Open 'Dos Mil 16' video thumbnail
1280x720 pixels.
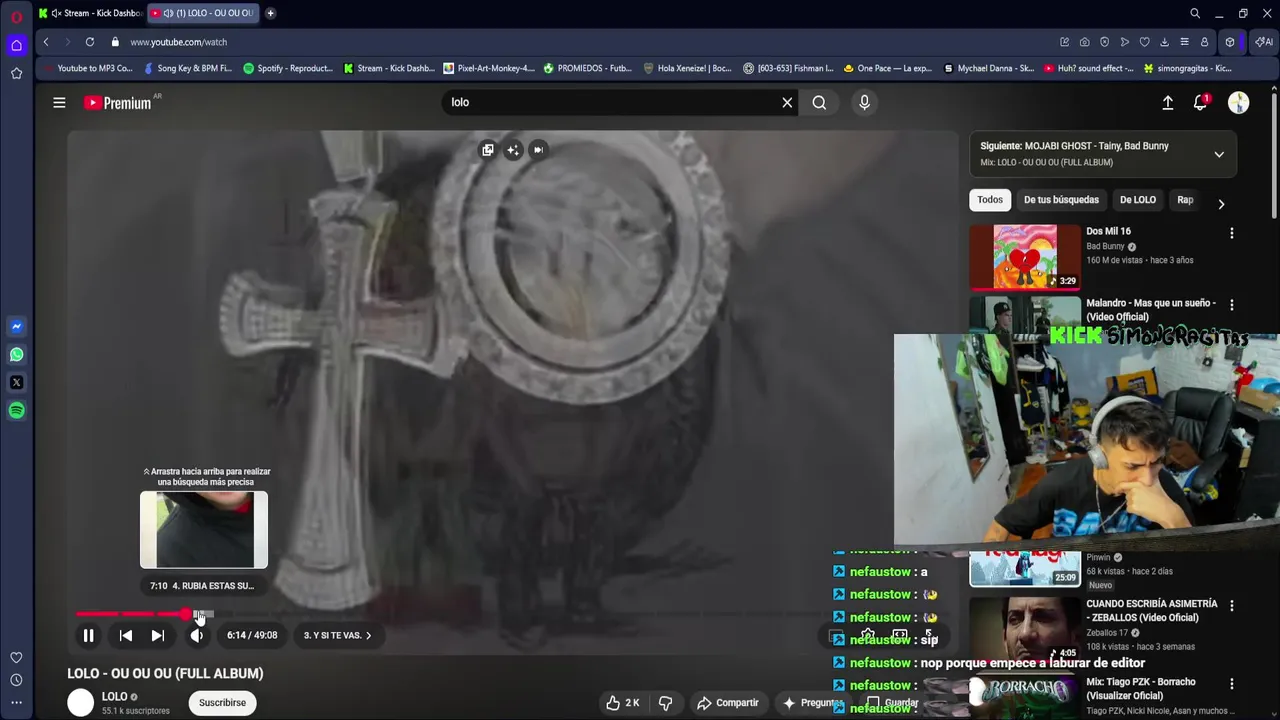[x=1025, y=257]
